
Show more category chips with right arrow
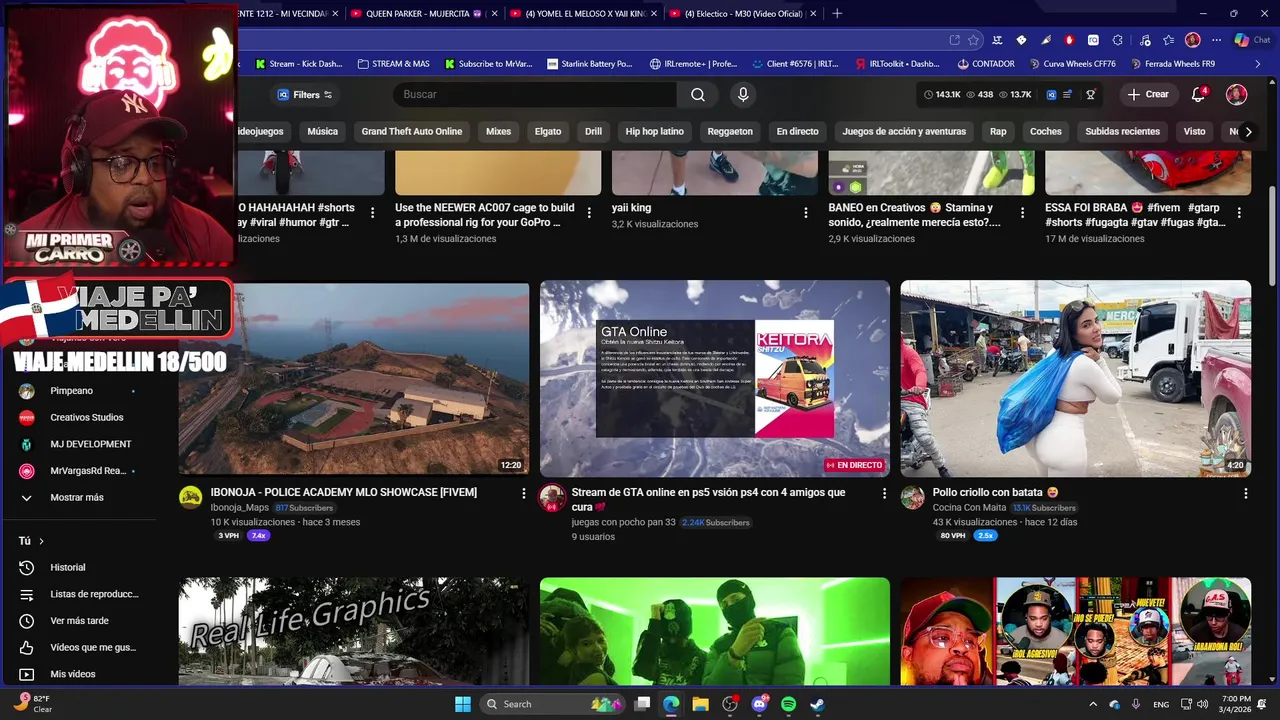tap(1248, 131)
